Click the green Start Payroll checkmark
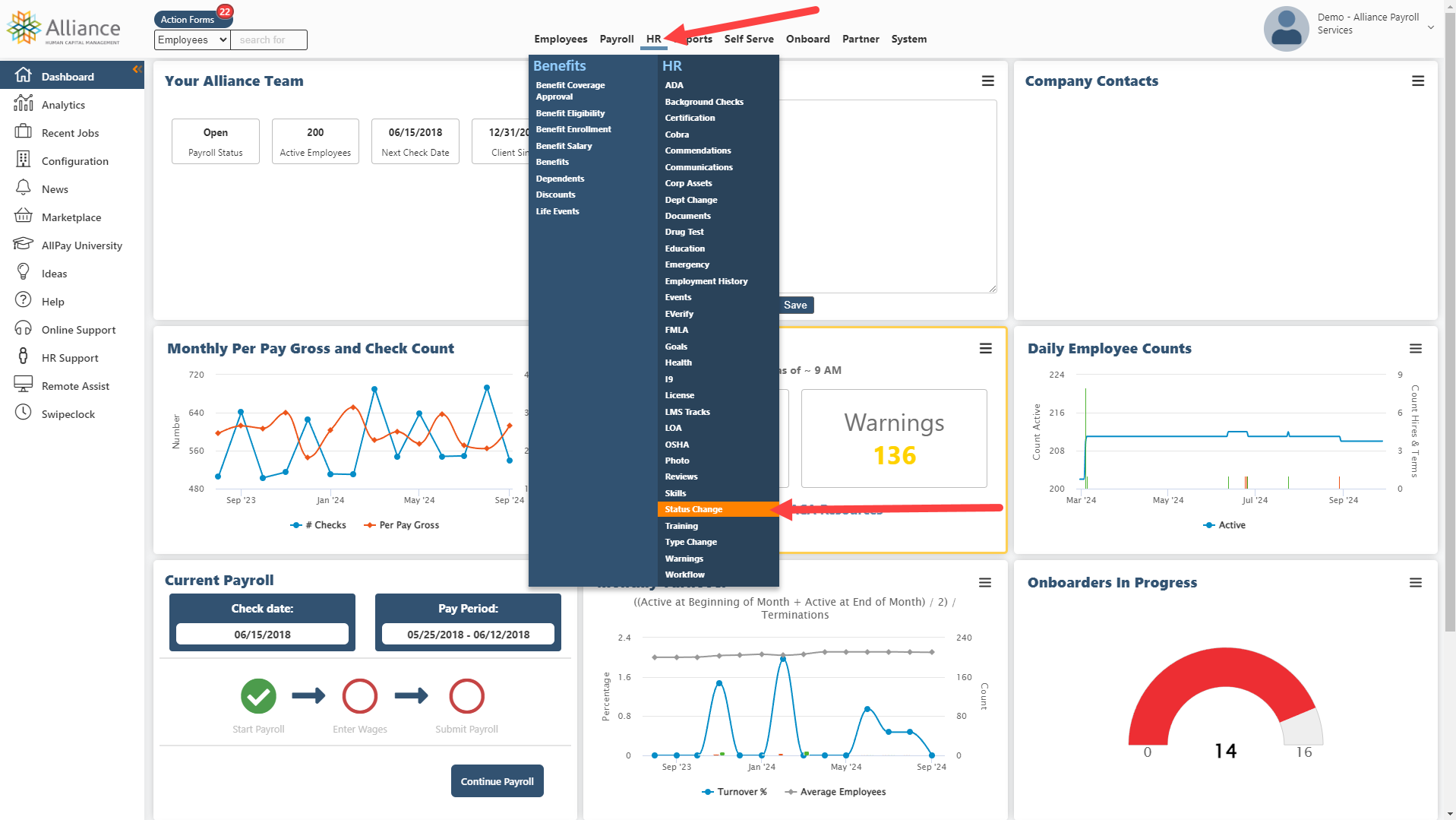 (x=258, y=696)
